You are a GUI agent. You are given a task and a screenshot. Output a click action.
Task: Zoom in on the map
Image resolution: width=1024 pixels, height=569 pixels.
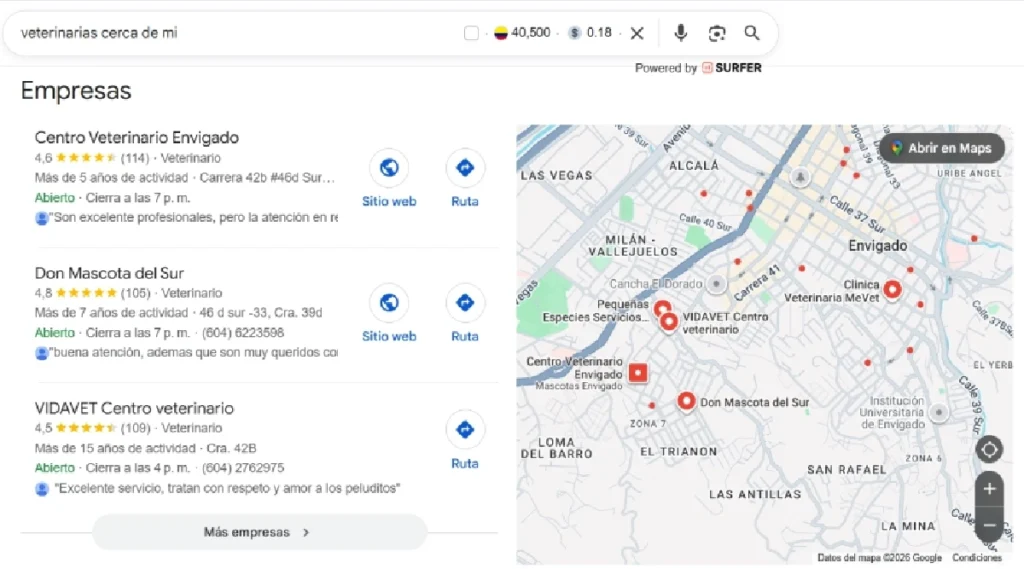tap(989, 489)
